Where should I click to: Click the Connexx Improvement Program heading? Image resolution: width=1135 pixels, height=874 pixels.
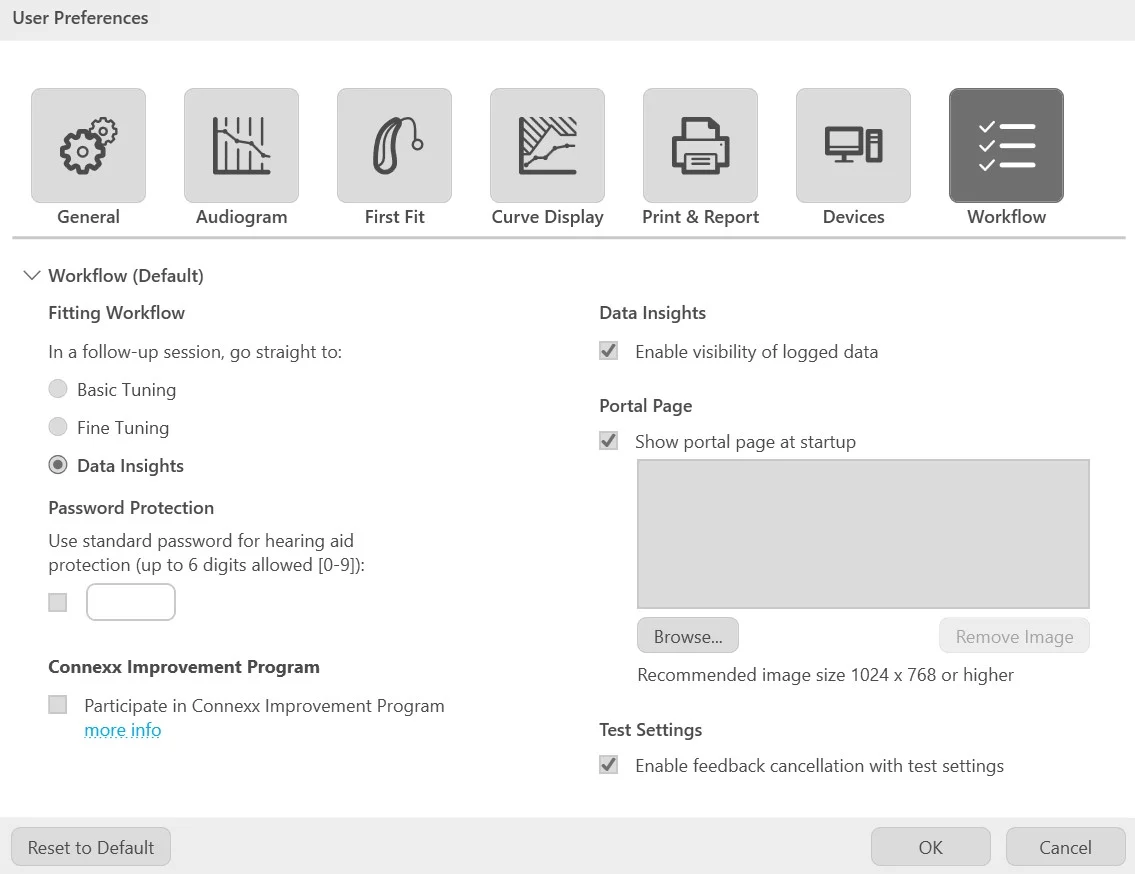[184, 667]
